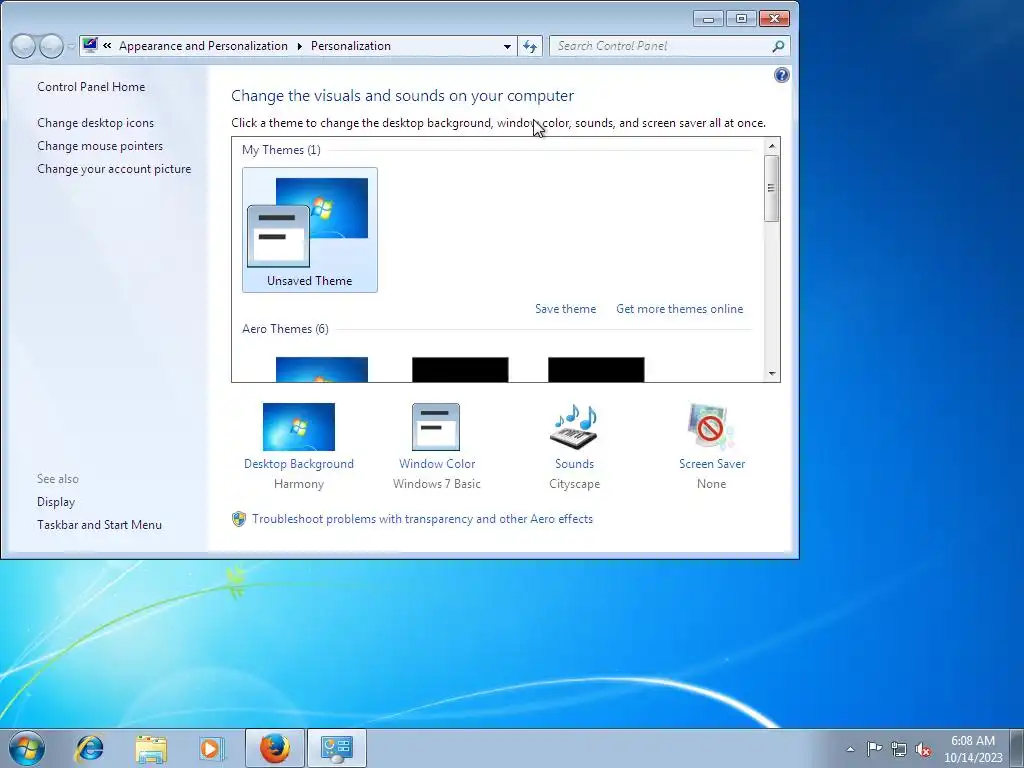Click the refresh button beside address bar
Screen dimensions: 1024x768
530,46
